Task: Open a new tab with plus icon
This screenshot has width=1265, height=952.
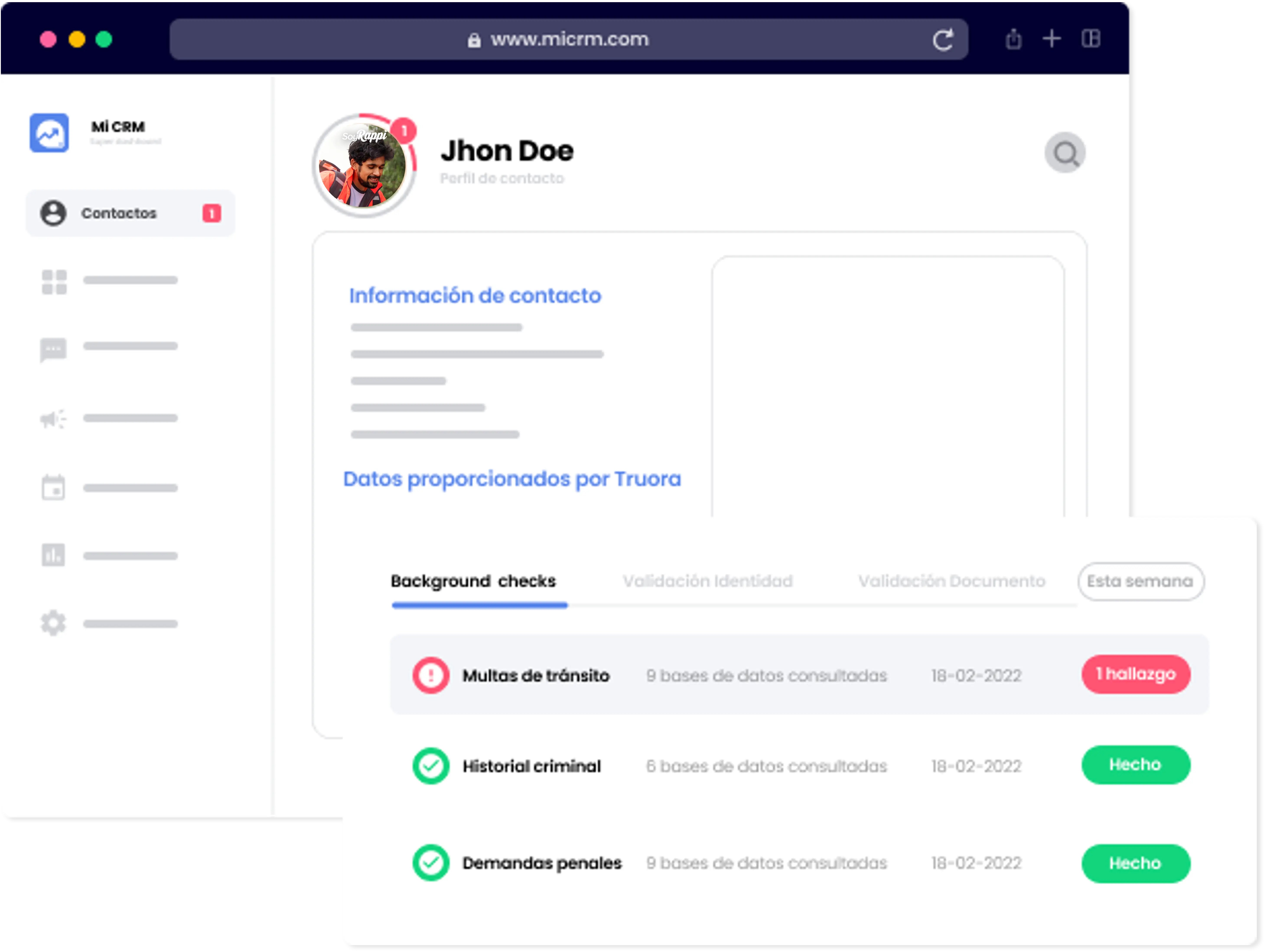Action: pos(1052,39)
